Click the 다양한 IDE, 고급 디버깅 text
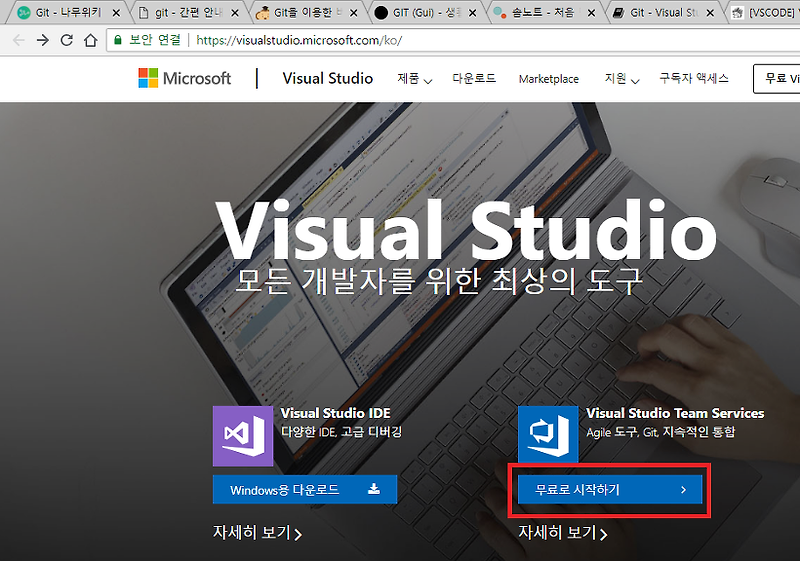800x561 pixels. click(341, 432)
